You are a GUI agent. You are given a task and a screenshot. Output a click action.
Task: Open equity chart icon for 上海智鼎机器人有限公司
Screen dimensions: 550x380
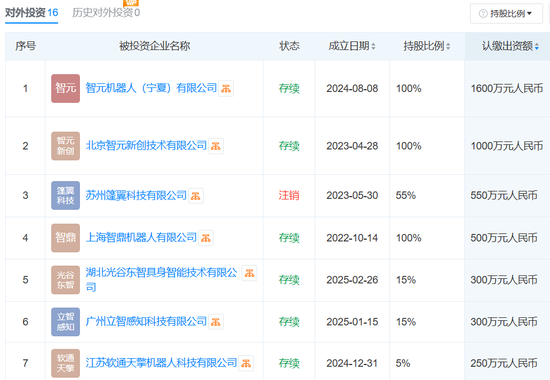pos(206,238)
